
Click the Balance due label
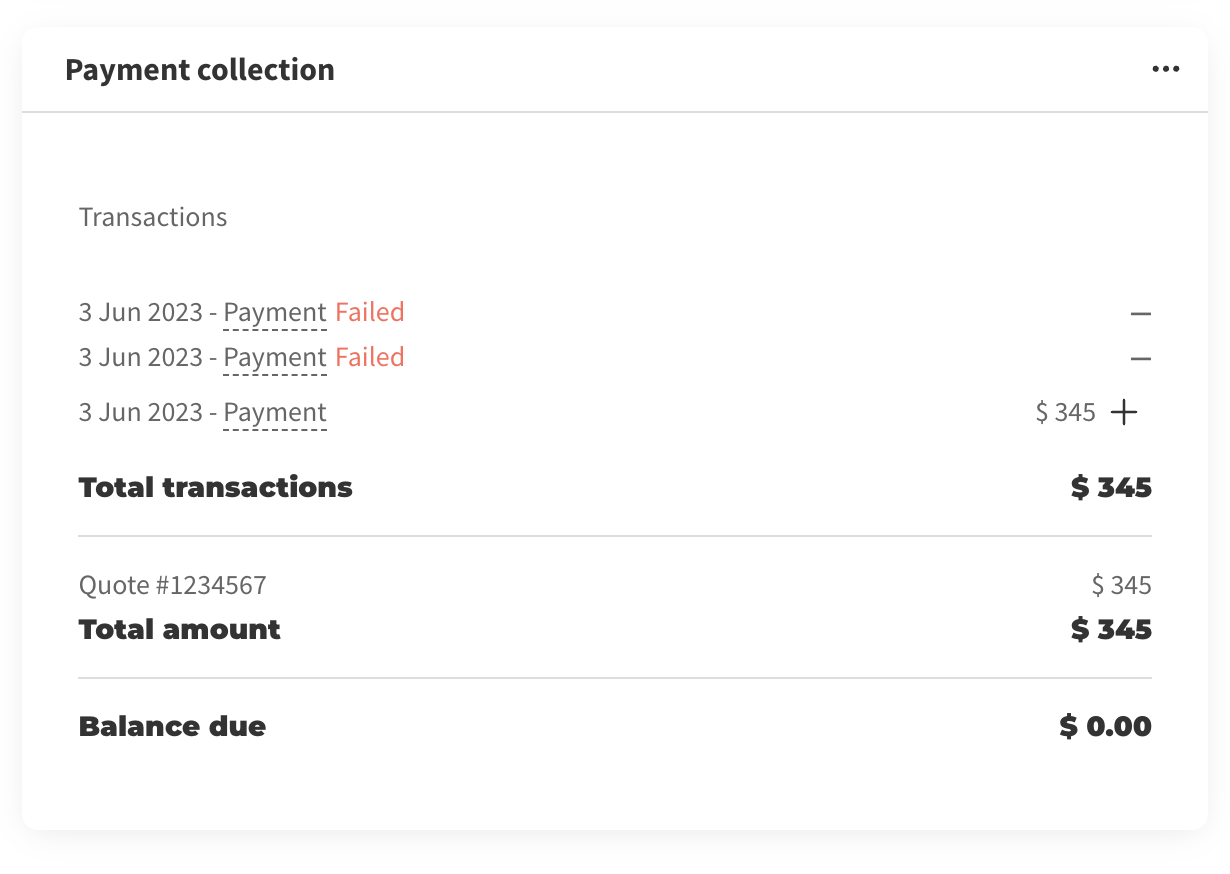172,727
